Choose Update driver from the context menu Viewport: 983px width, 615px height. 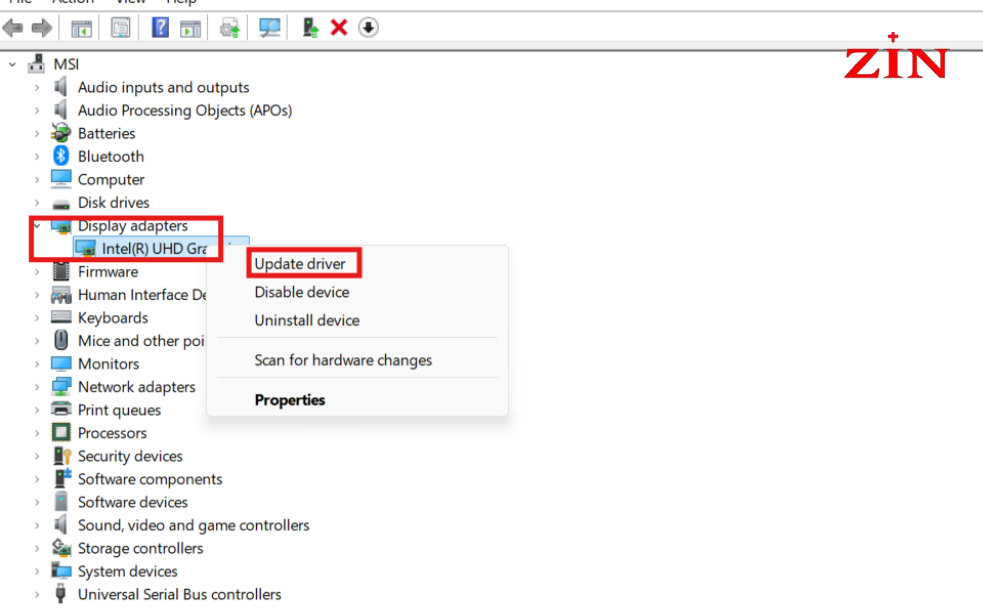pyautogui.click(x=300, y=264)
